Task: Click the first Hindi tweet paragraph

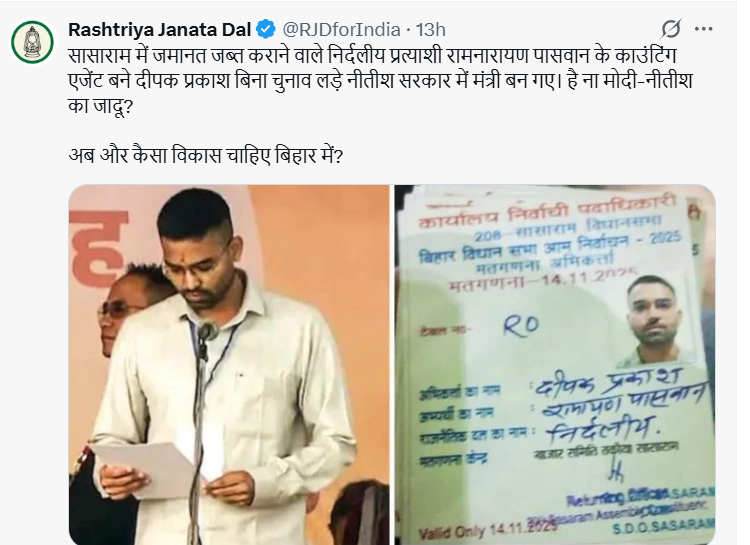Action: 380,80
